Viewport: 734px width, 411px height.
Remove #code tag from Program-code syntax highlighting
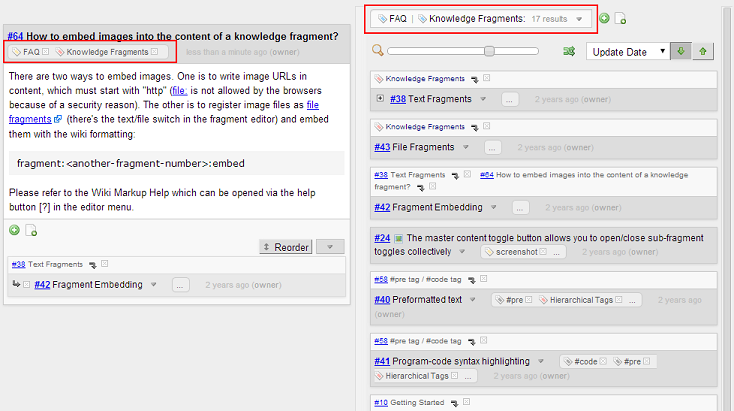tap(601, 361)
